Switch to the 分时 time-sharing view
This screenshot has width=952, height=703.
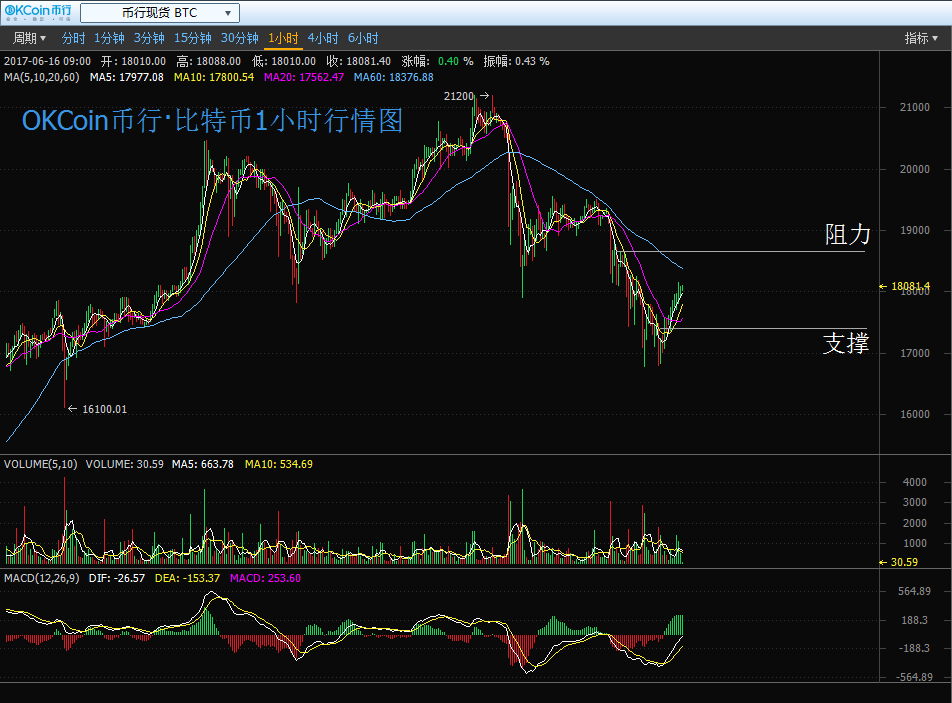[74, 38]
